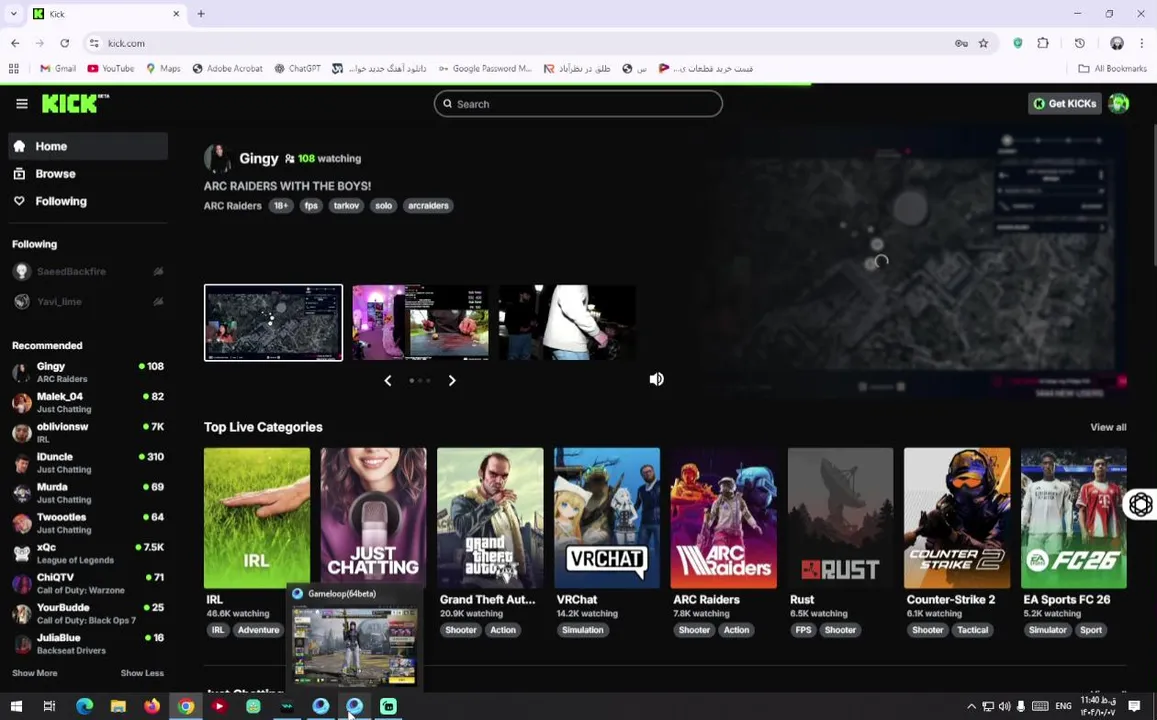The height and width of the screenshot is (720, 1157).
Task: Mute the featured stream volume icon
Action: pos(656,379)
